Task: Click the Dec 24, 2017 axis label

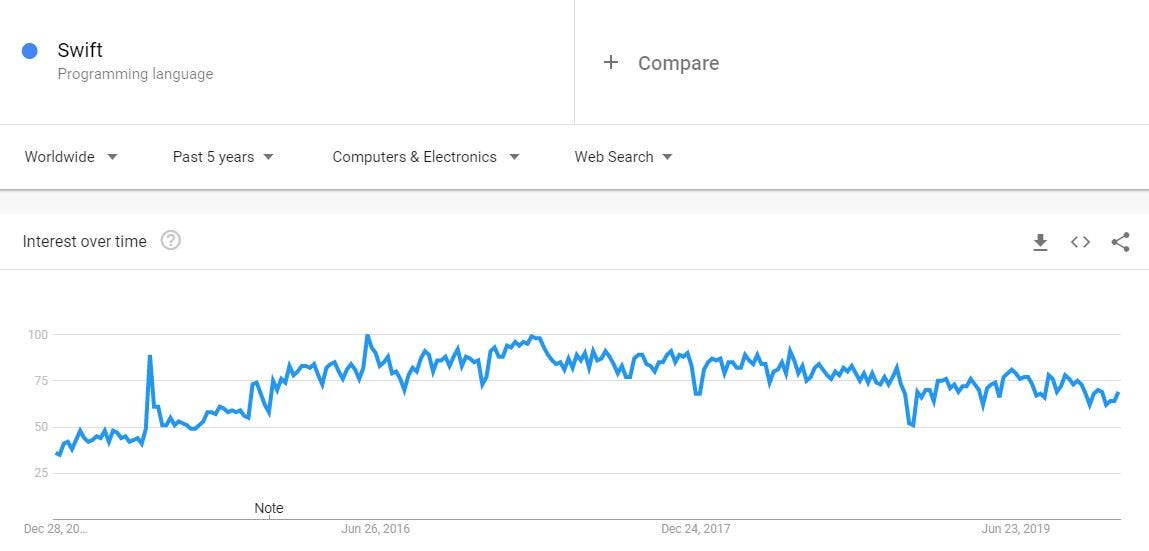Action: pos(695,528)
